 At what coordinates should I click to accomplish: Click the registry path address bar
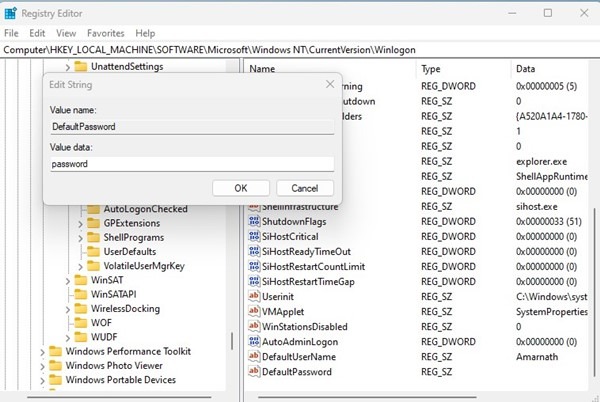(x=300, y=49)
